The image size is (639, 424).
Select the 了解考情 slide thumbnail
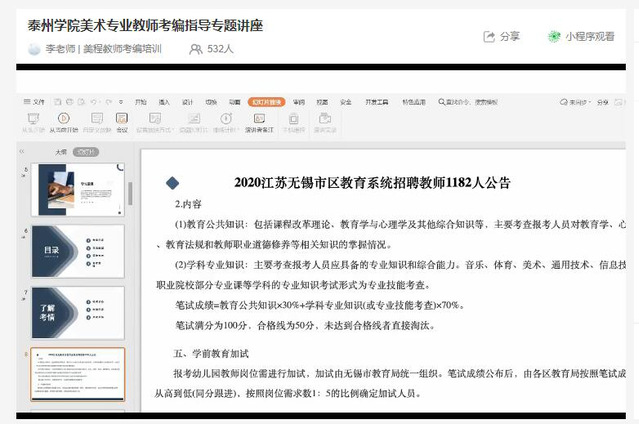click(x=78, y=312)
